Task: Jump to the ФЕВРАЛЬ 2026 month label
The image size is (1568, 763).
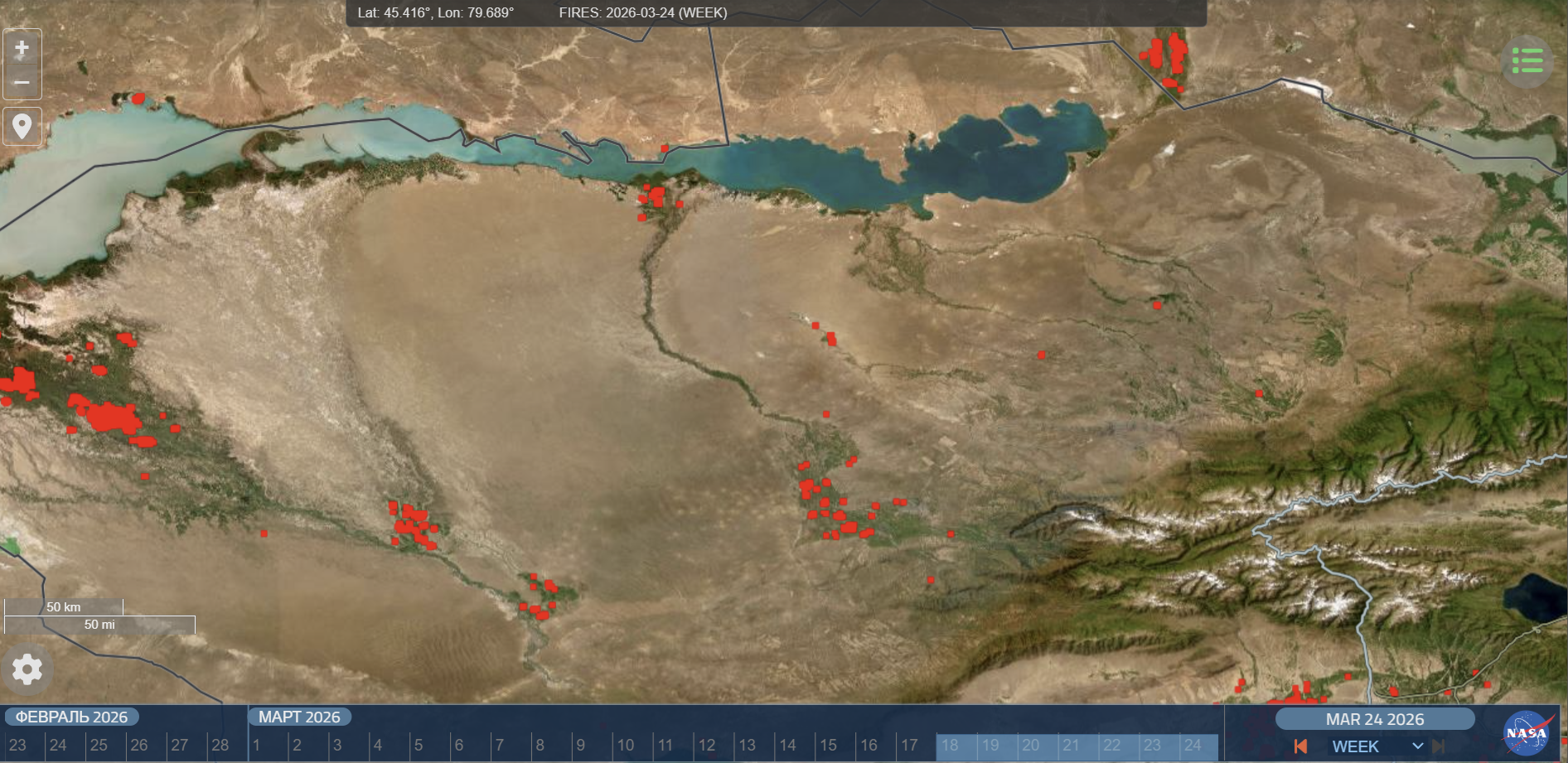Action: [71, 717]
